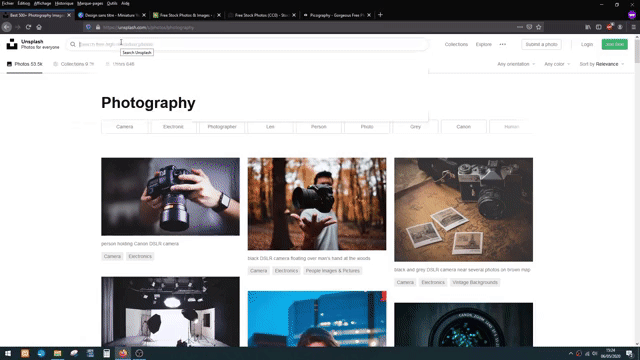Viewport: 640px width, 360px height.
Task: Click the Unsplash logo icon
Action: pyautogui.click(x=12, y=44)
